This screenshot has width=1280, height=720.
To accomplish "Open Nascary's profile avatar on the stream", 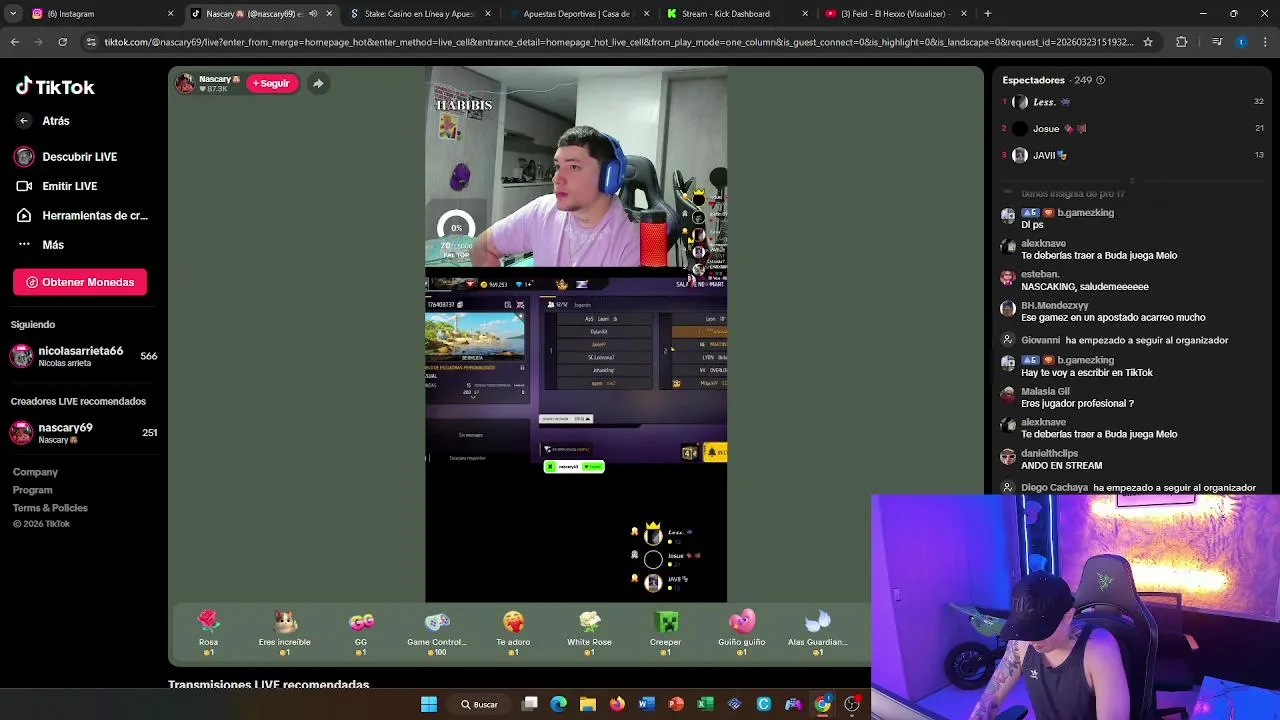I will pyautogui.click(x=185, y=83).
